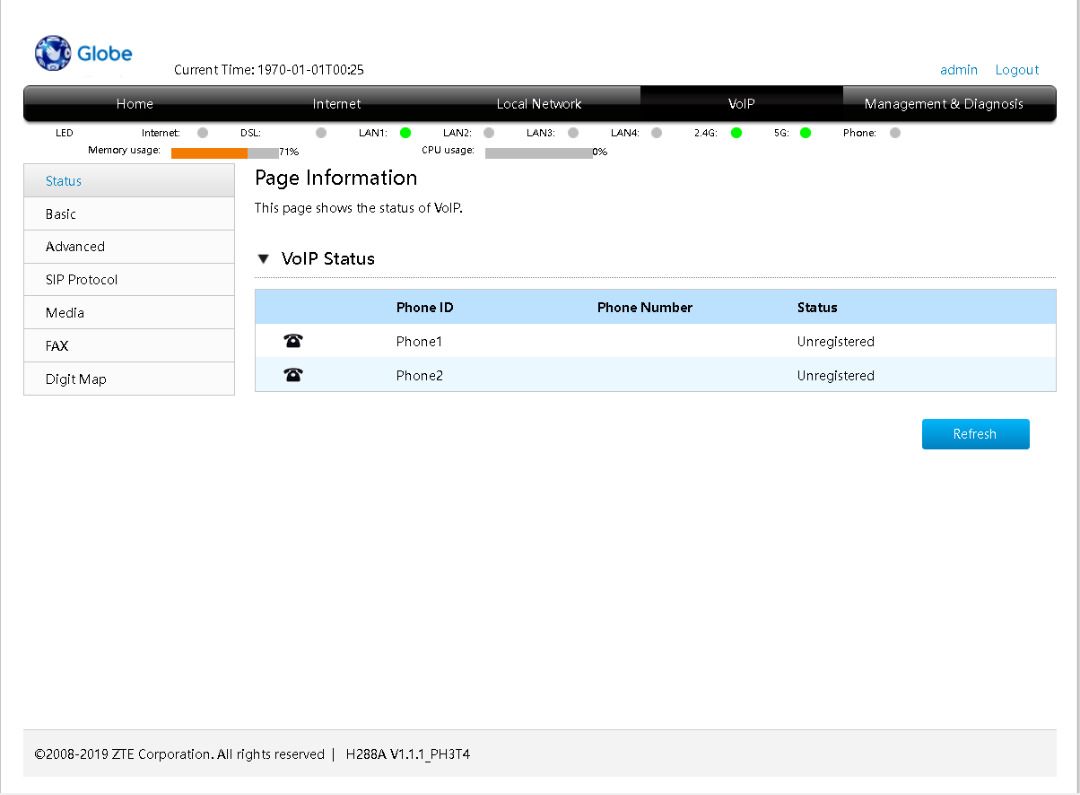Click the Globe logo
This screenshot has height=795, width=1080.
coord(83,54)
